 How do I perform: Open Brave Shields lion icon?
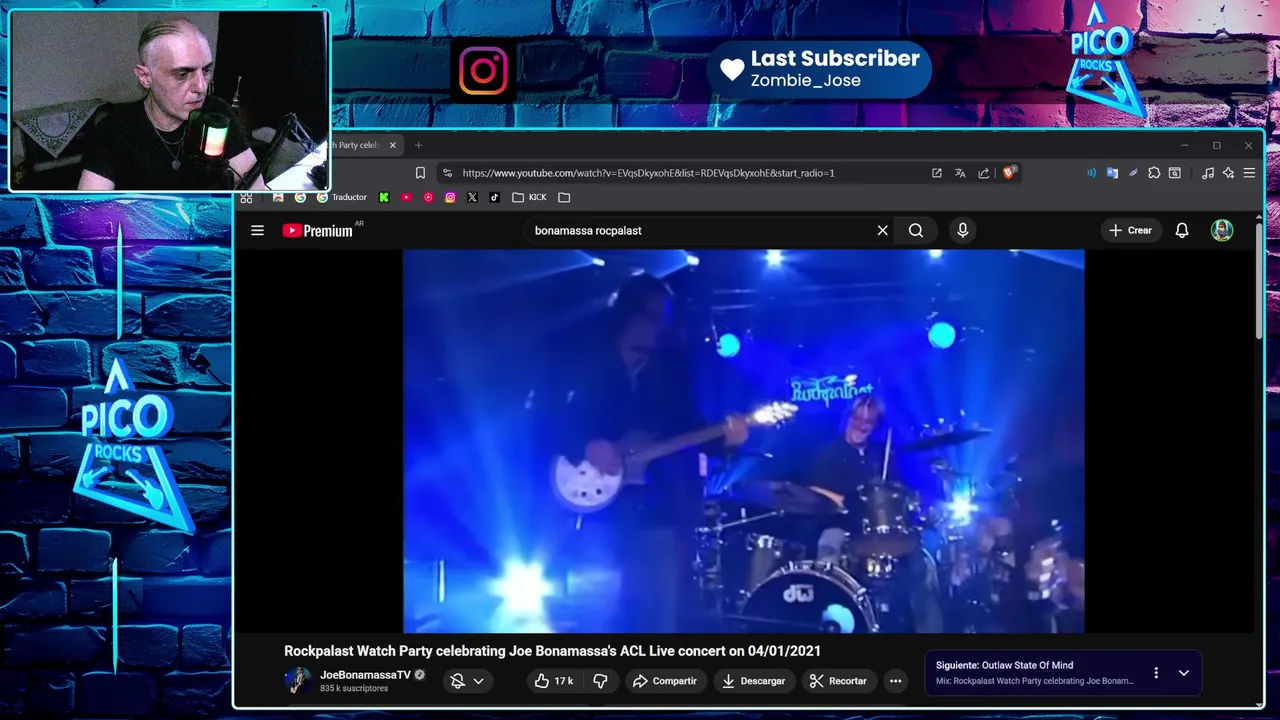tap(1009, 173)
